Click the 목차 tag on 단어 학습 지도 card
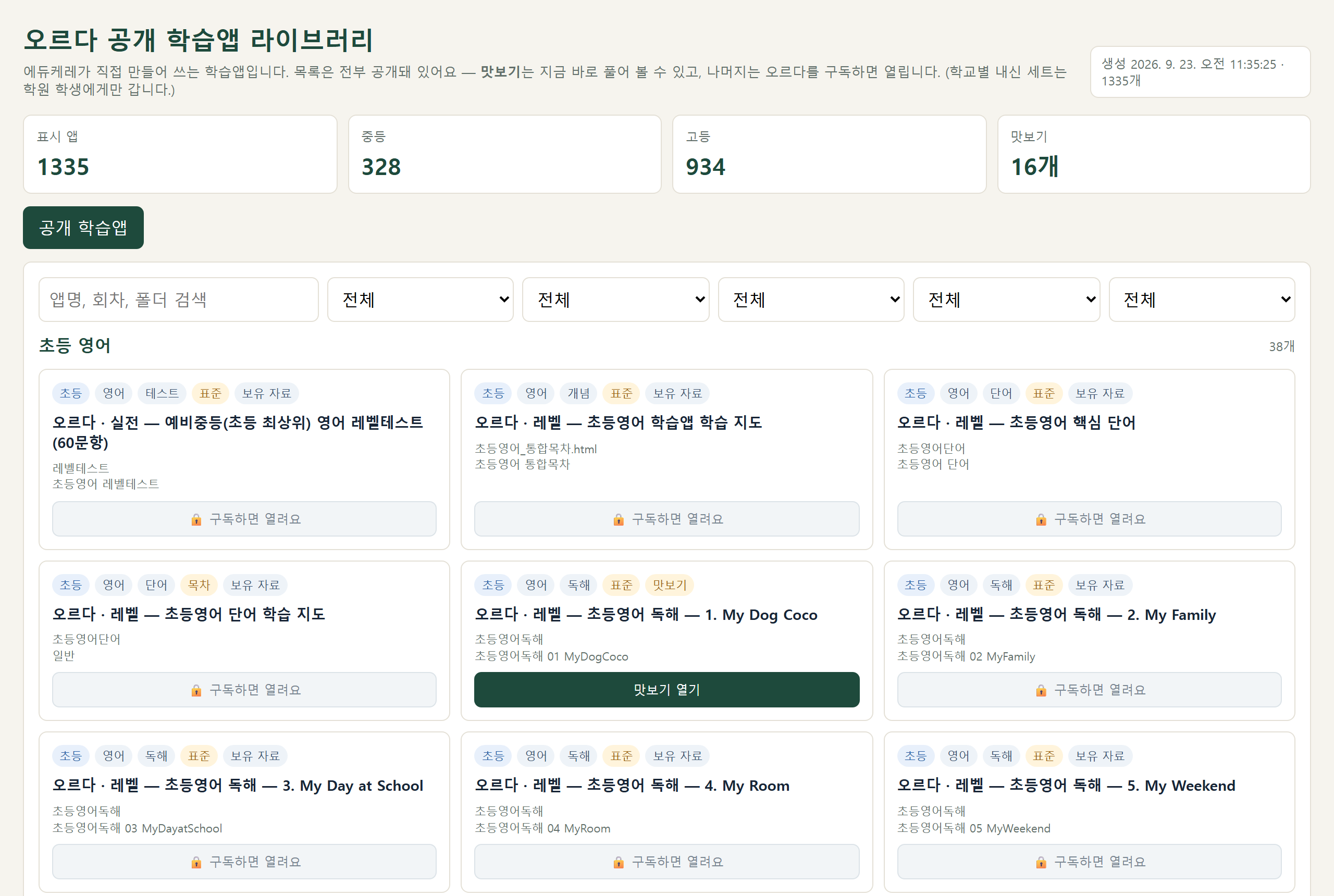 [x=199, y=584]
